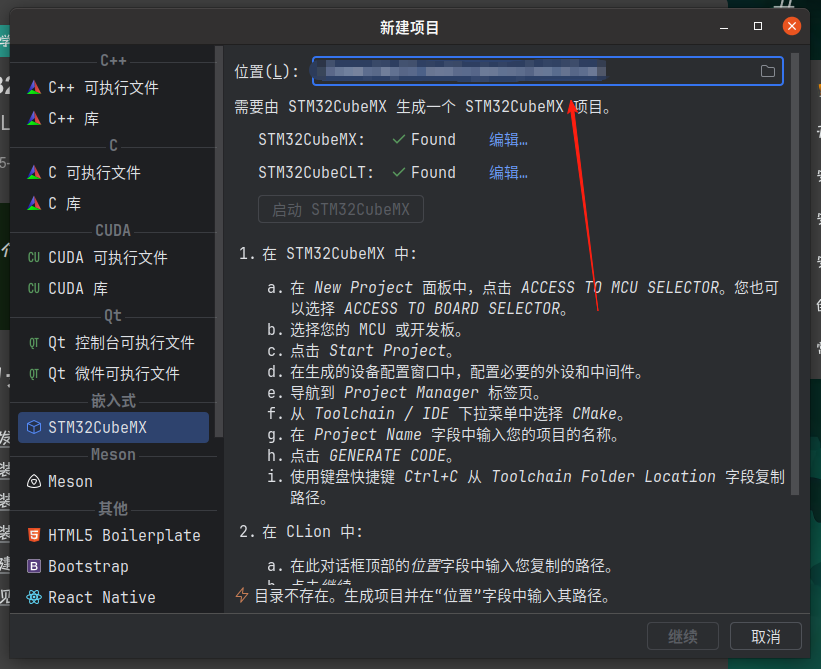The image size is (821, 669).
Task: Select C 可执行文件 project type
Action: [x=113, y=172]
